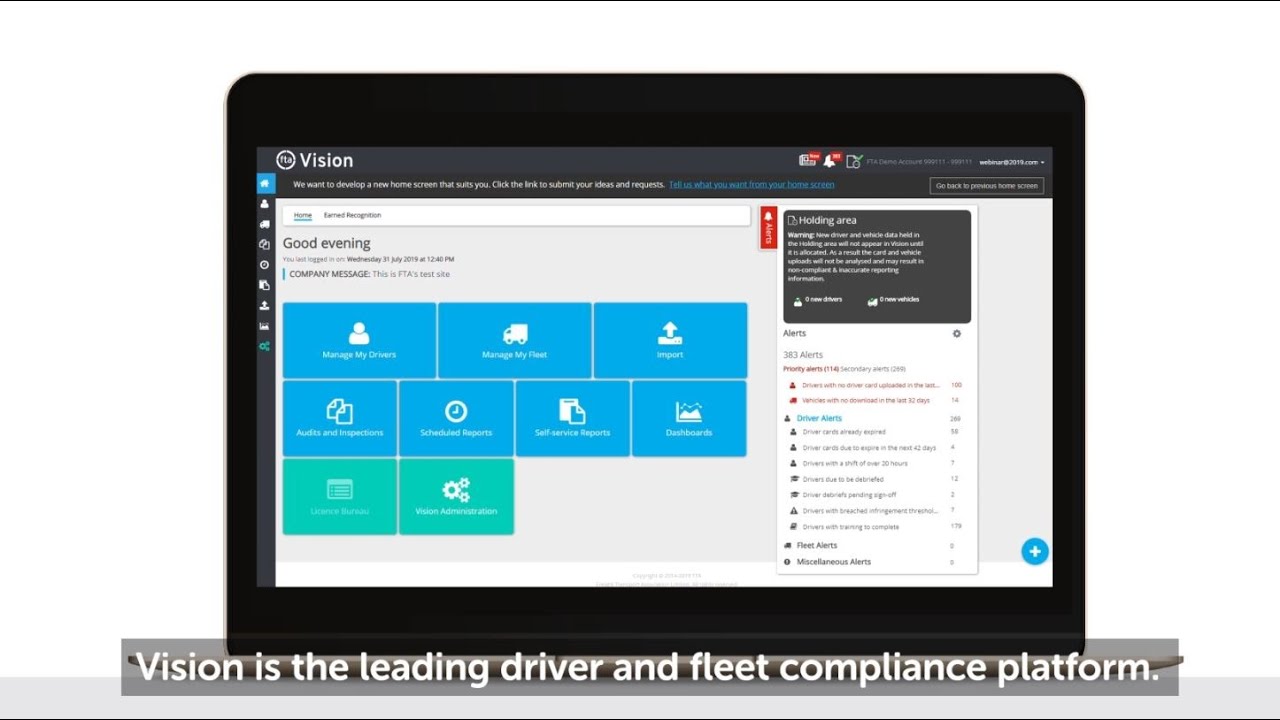This screenshot has height=720, width=1280.
Task: Click the document checkmark icon in header
Action: tap(853, 161)
